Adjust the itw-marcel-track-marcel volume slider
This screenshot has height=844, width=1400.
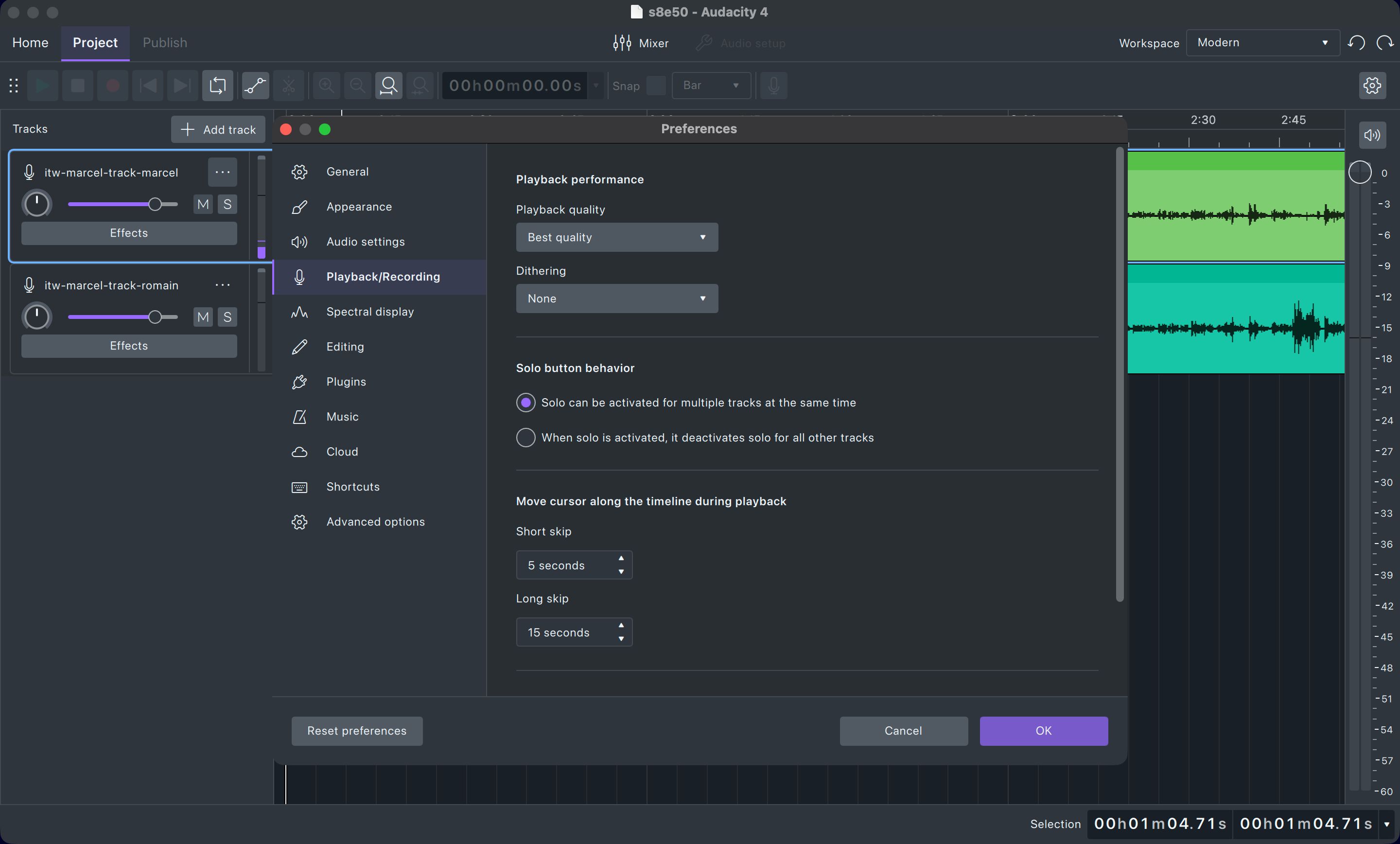tap(155, 205)
